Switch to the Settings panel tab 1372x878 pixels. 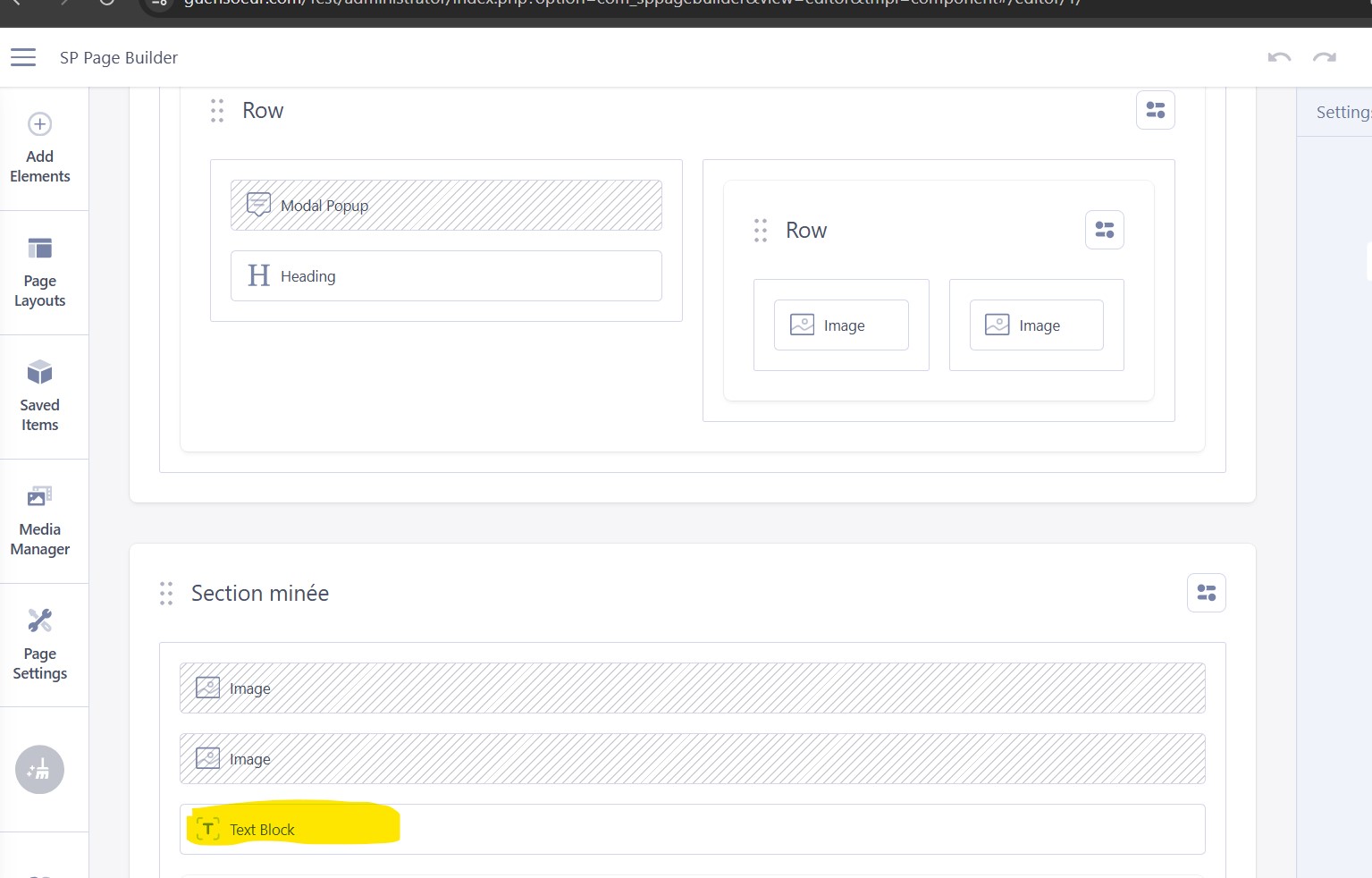point(1342,113)
